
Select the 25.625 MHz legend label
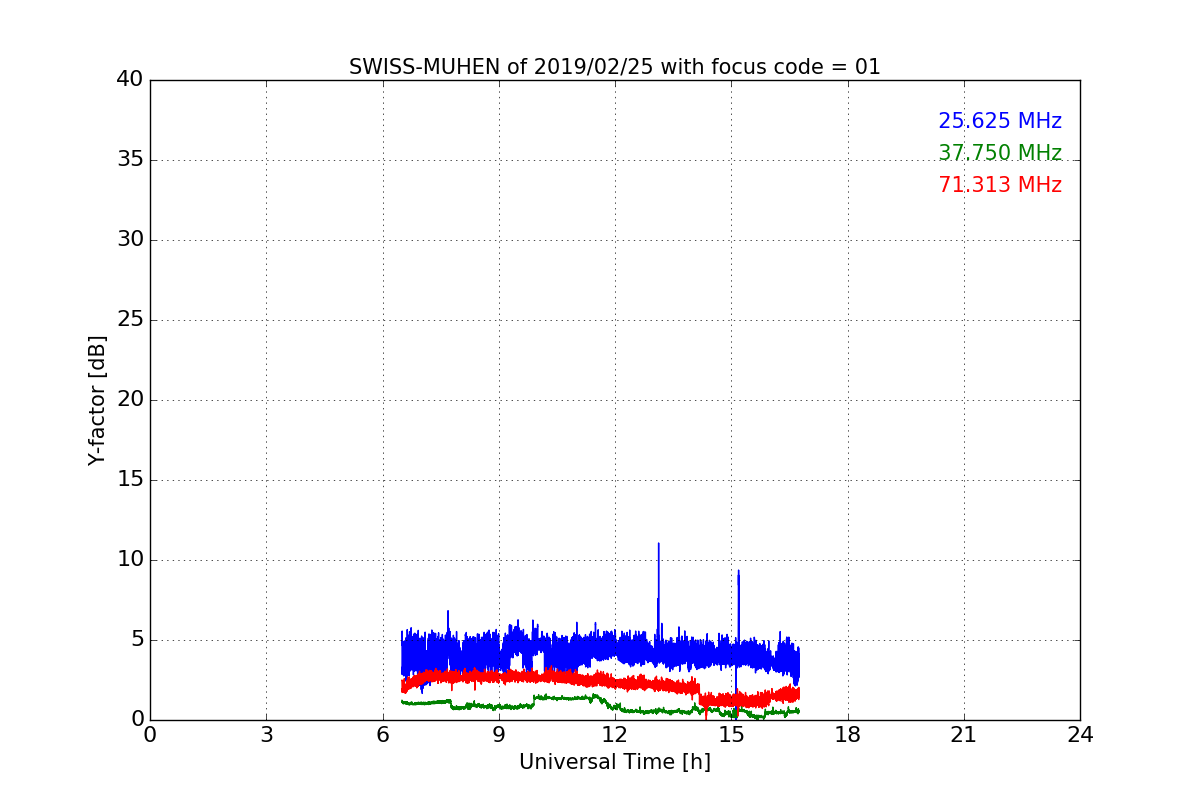[999, 121]
